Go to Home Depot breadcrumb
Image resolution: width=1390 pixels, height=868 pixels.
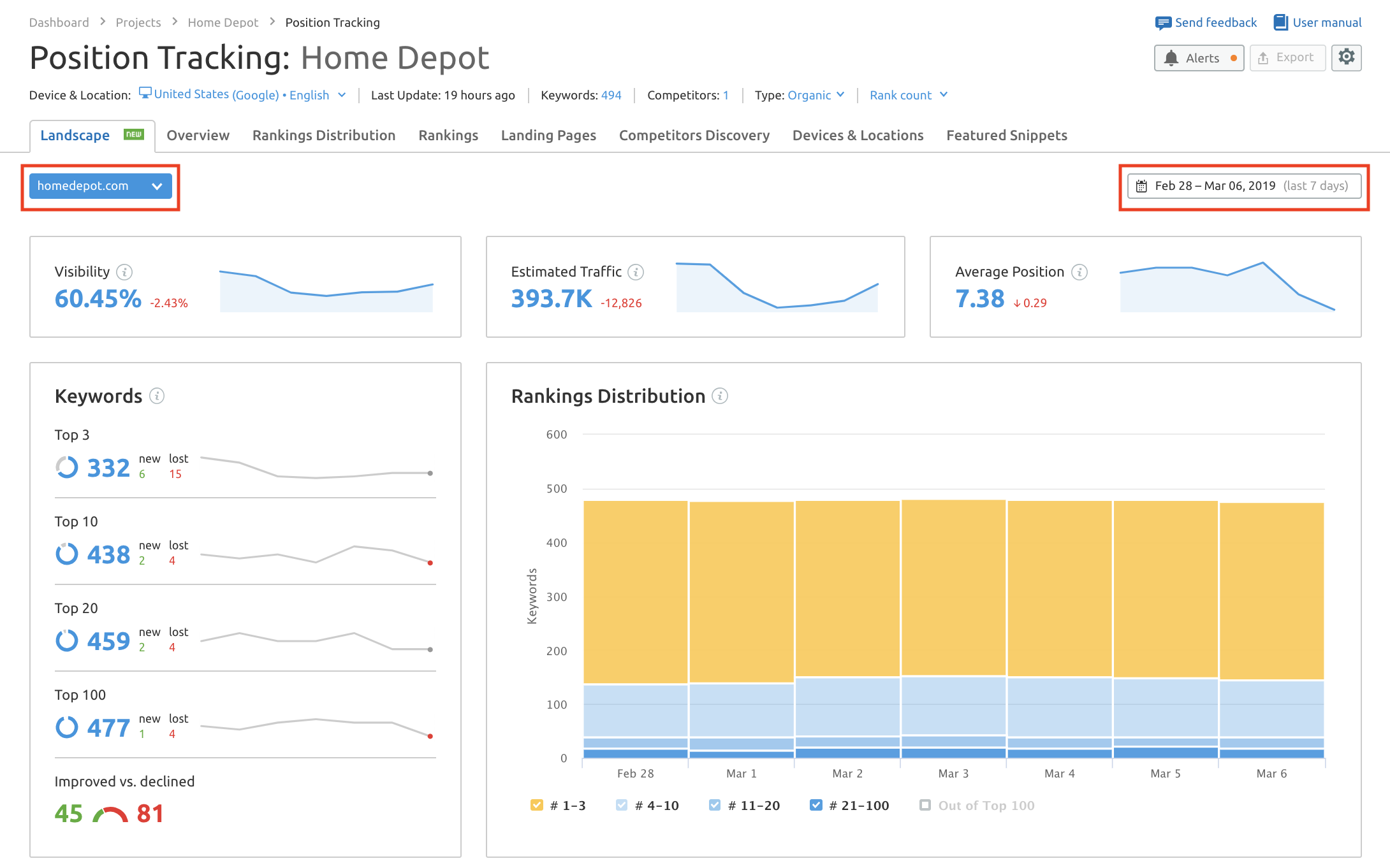[223, 22]
